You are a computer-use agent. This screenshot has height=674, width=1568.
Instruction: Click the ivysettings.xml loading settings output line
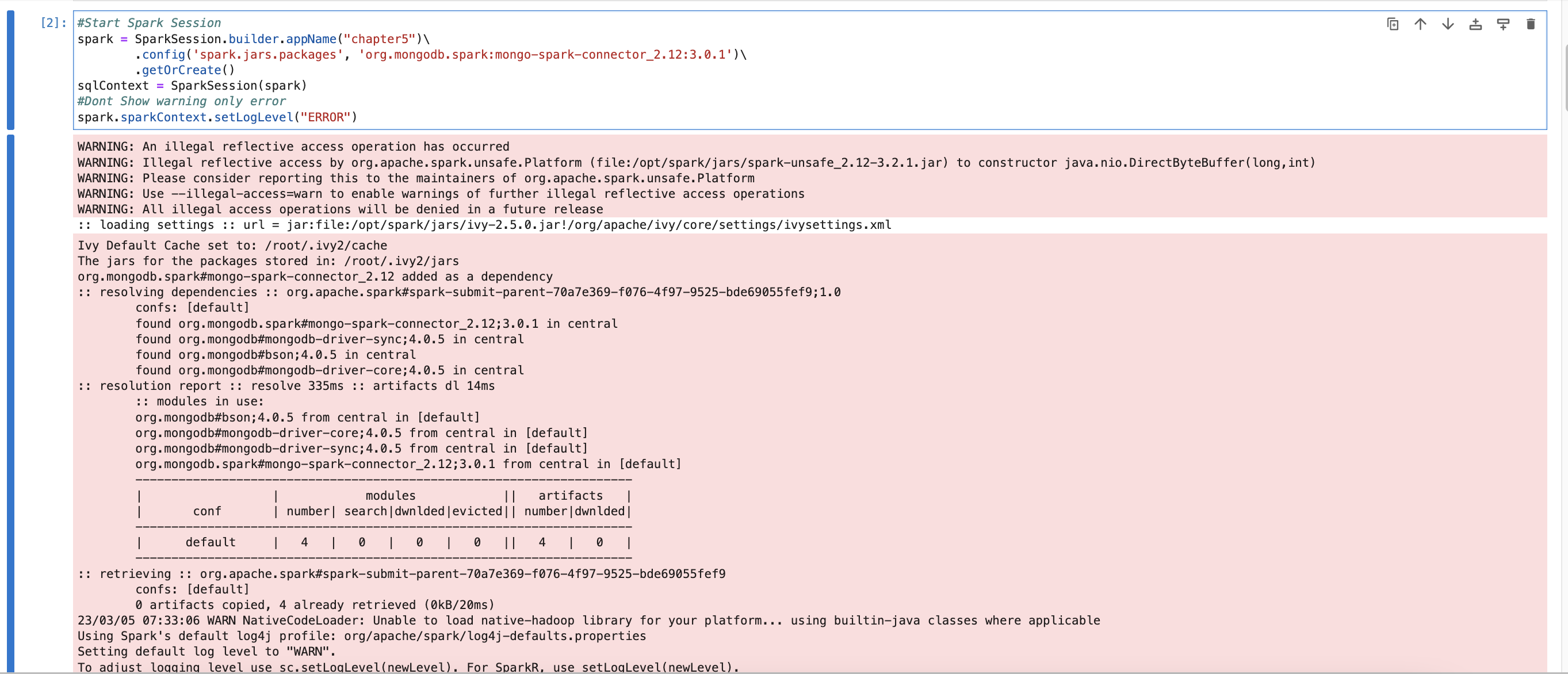(x=484, y=225)
